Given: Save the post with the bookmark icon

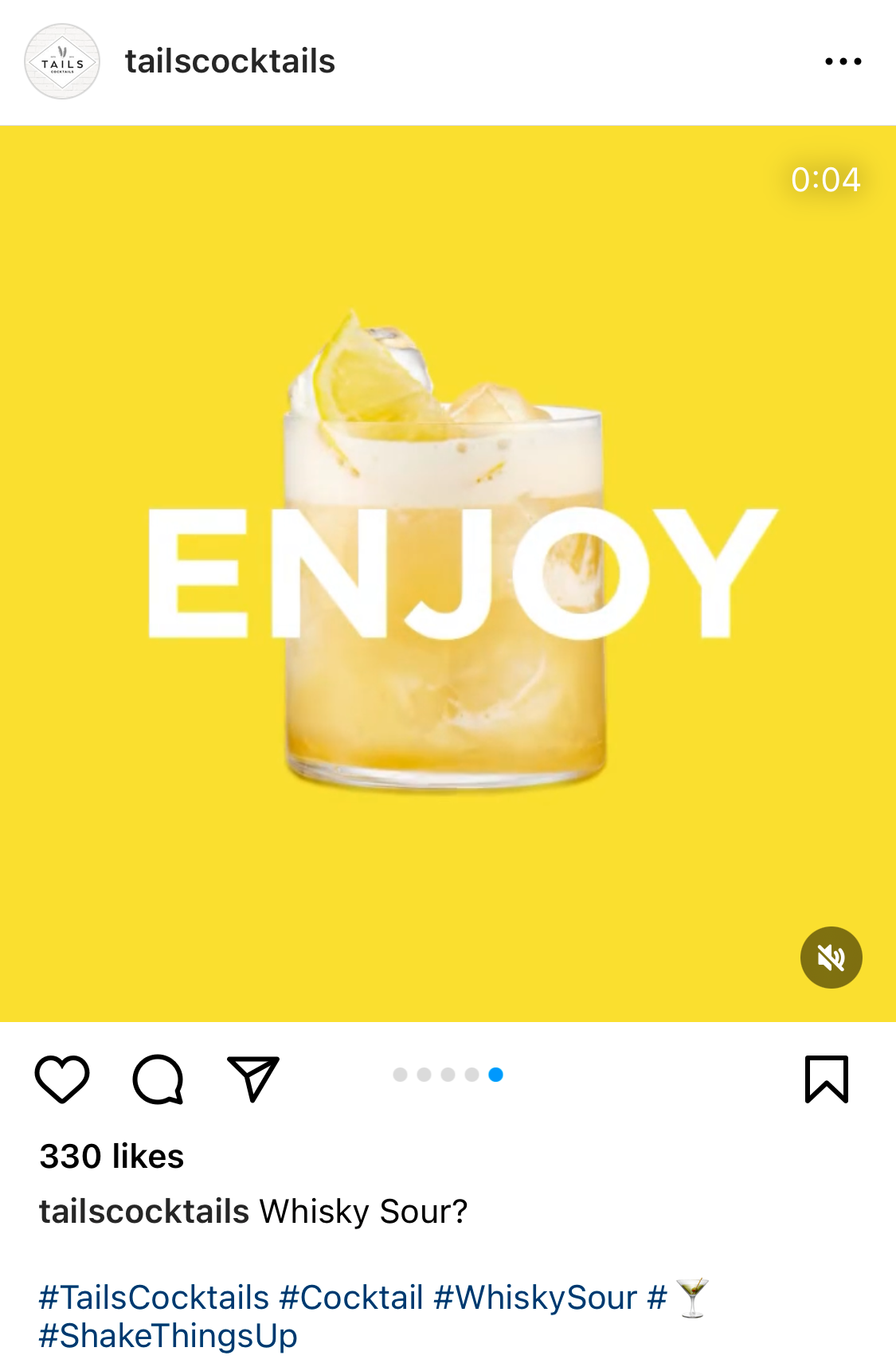Looking at the screenshot, I should tap(827, 1079).
